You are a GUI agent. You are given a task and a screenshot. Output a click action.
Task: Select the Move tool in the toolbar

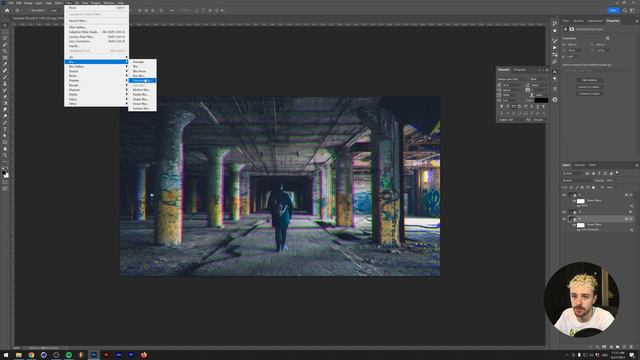pos(5,25)
